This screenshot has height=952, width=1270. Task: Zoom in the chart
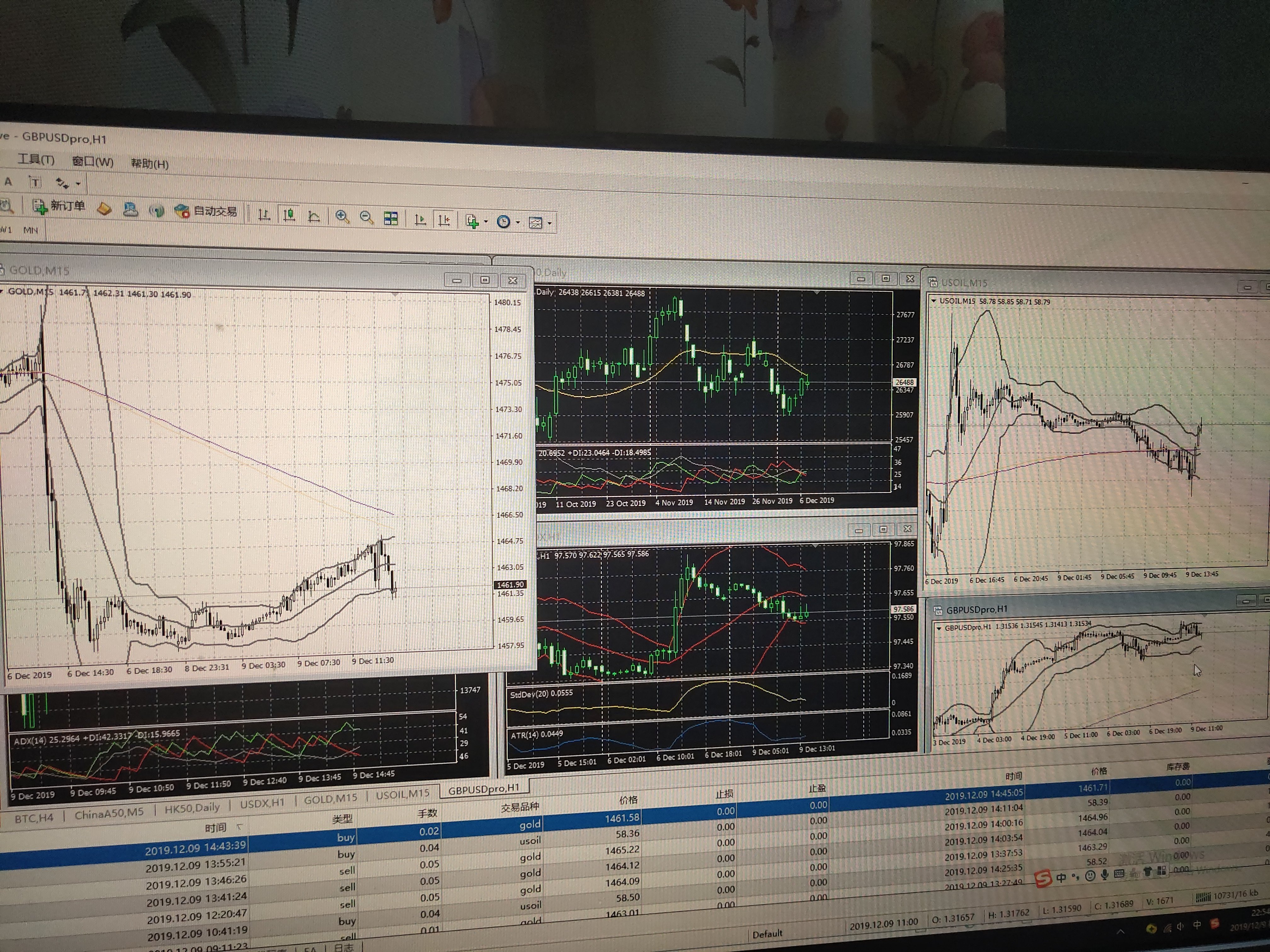pos(342,217)
